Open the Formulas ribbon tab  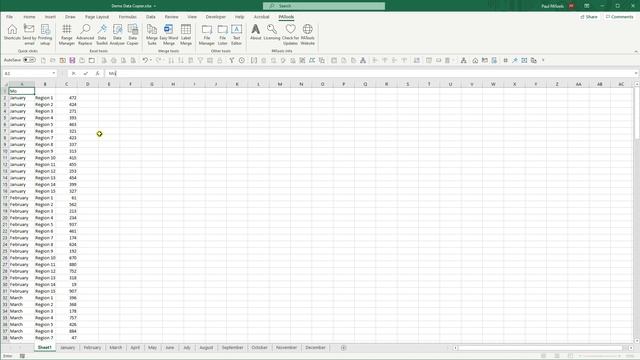[x=127, y=17]
